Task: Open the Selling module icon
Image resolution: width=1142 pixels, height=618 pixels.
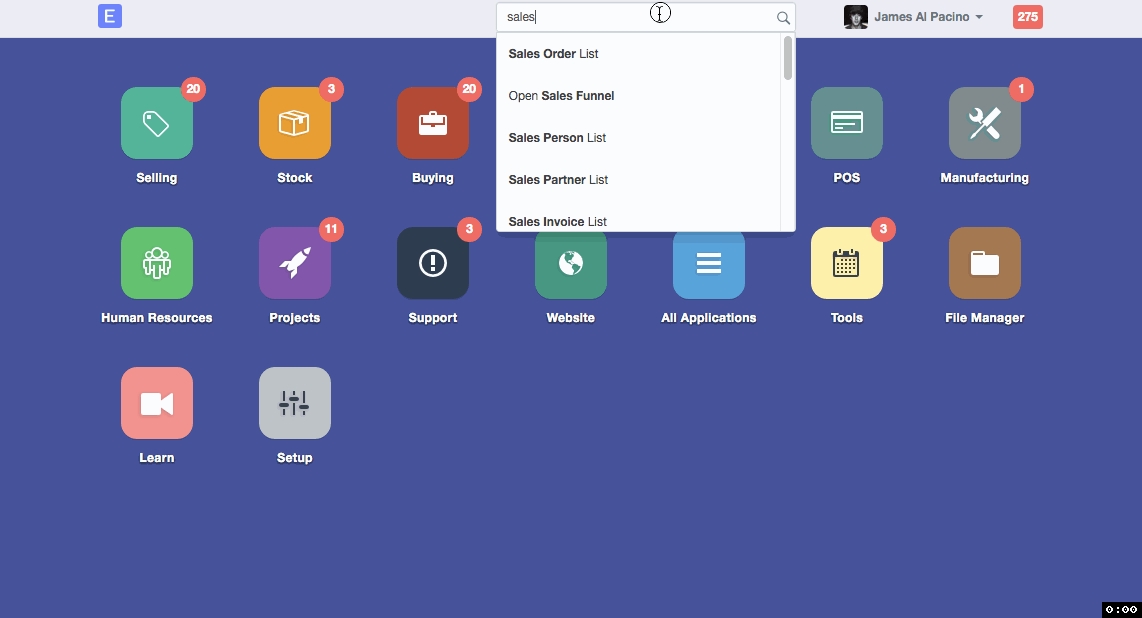Action: click(157, 123)
